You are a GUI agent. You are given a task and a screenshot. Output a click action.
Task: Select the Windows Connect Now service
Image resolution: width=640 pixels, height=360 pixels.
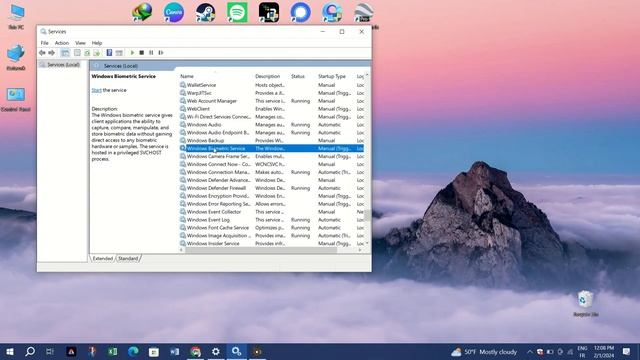coord(271,164)
